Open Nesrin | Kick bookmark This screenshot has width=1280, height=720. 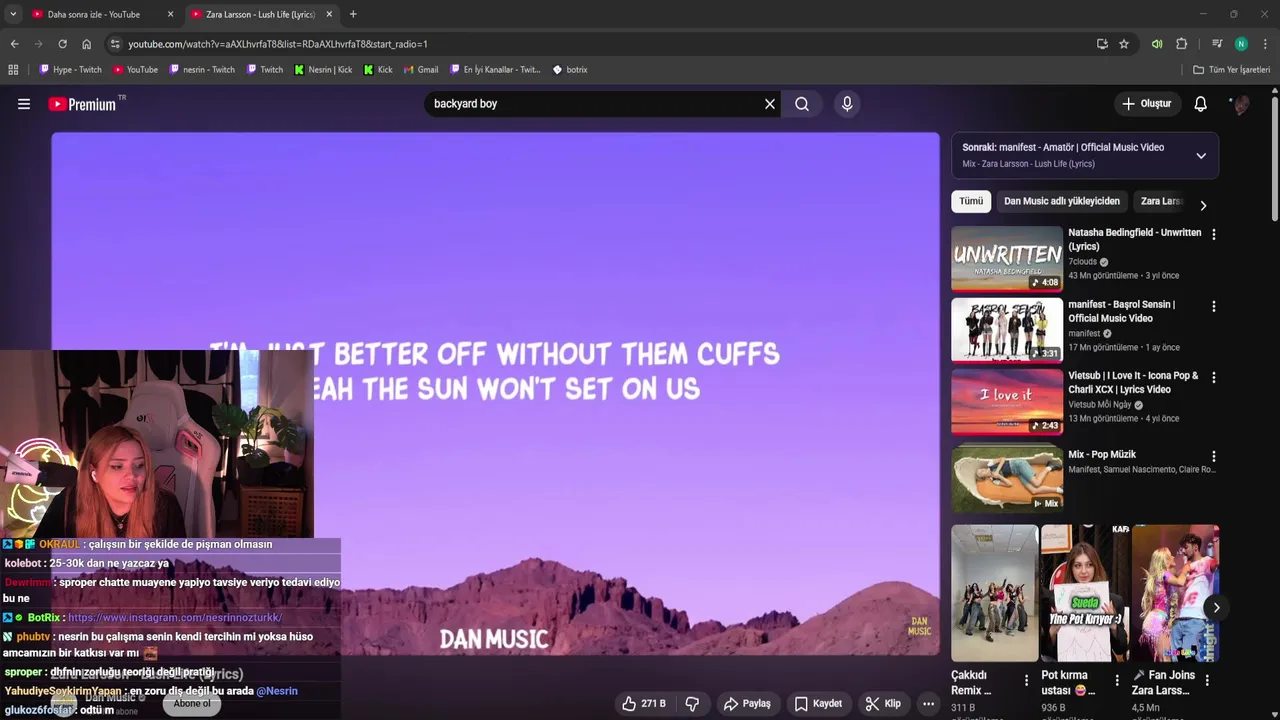tap(322, 70)
